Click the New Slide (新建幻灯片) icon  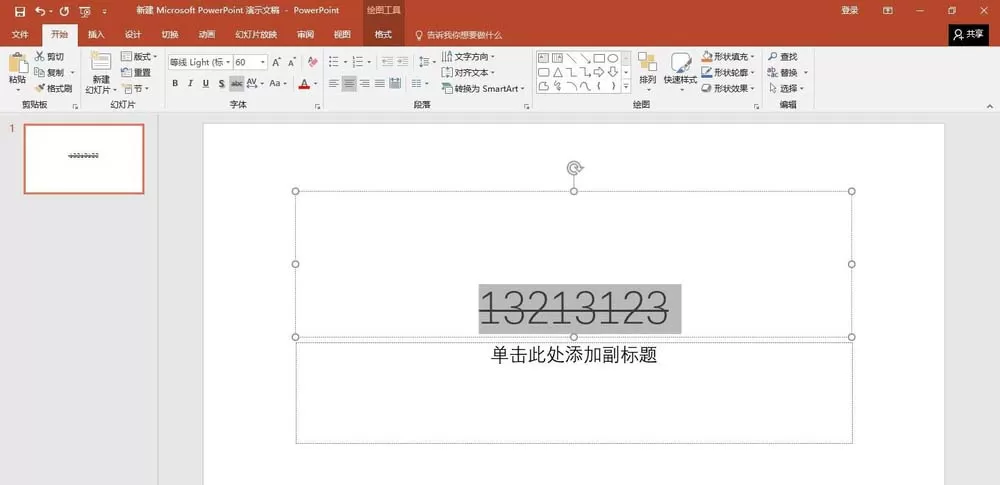coord(101,61)
